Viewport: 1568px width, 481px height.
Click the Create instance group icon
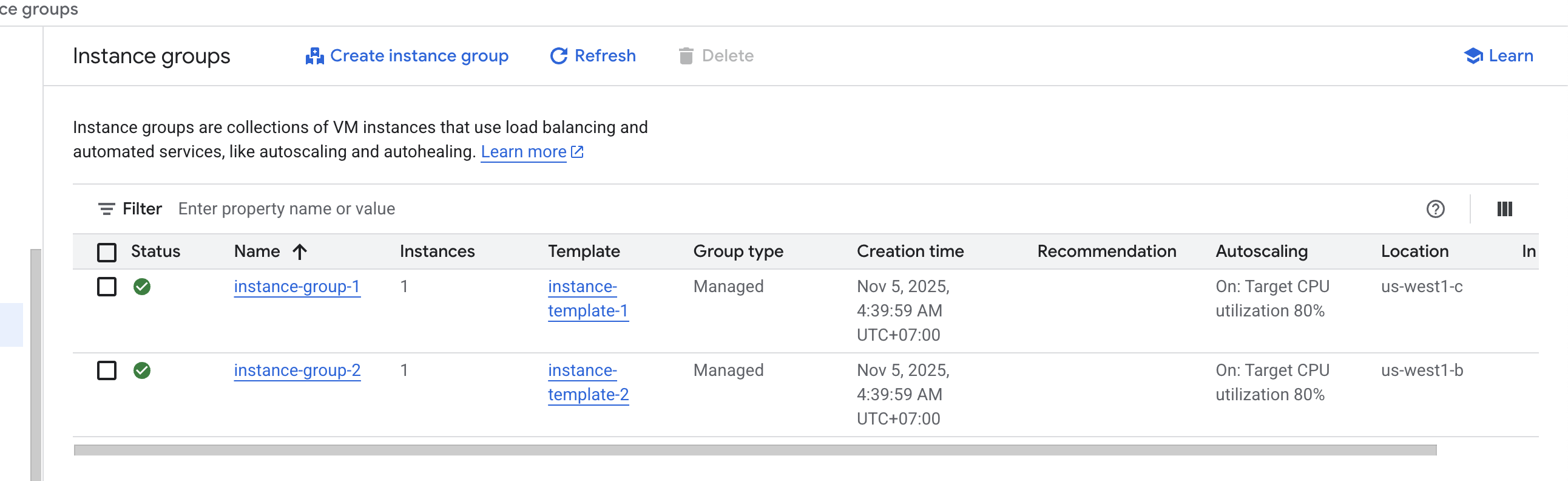314,56
